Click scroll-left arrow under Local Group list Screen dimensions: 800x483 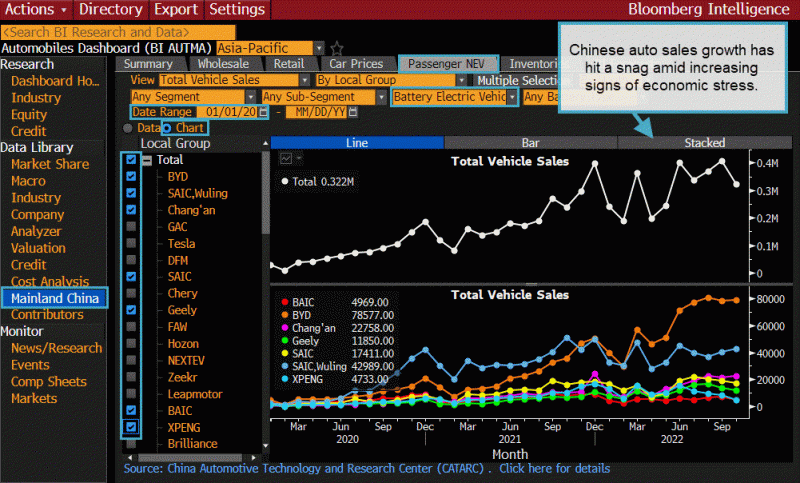point(130,457)
